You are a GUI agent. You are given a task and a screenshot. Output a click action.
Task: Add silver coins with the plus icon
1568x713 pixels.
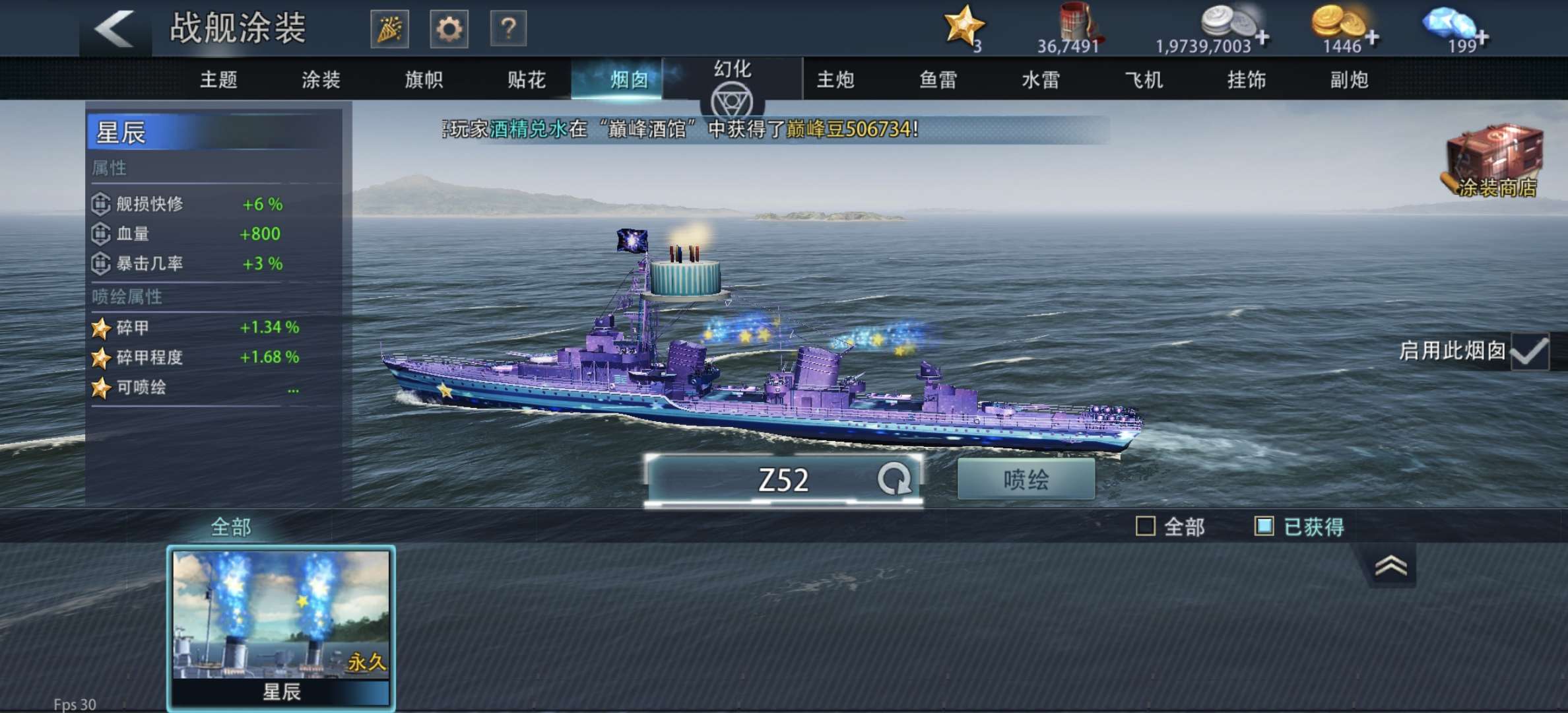(1262, 38)
